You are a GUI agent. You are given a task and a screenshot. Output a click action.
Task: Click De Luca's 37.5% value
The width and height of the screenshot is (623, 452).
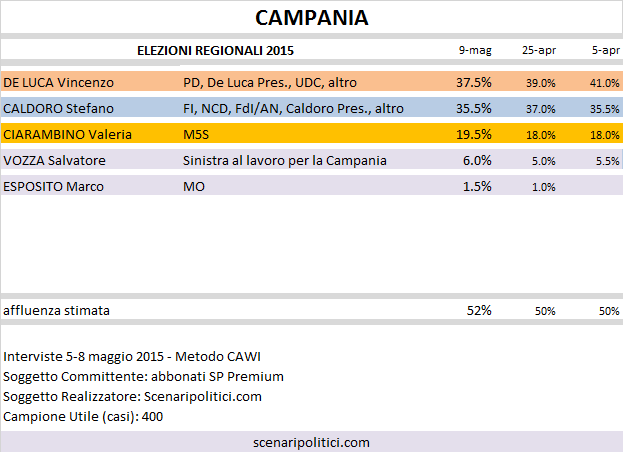coord(474,83)
